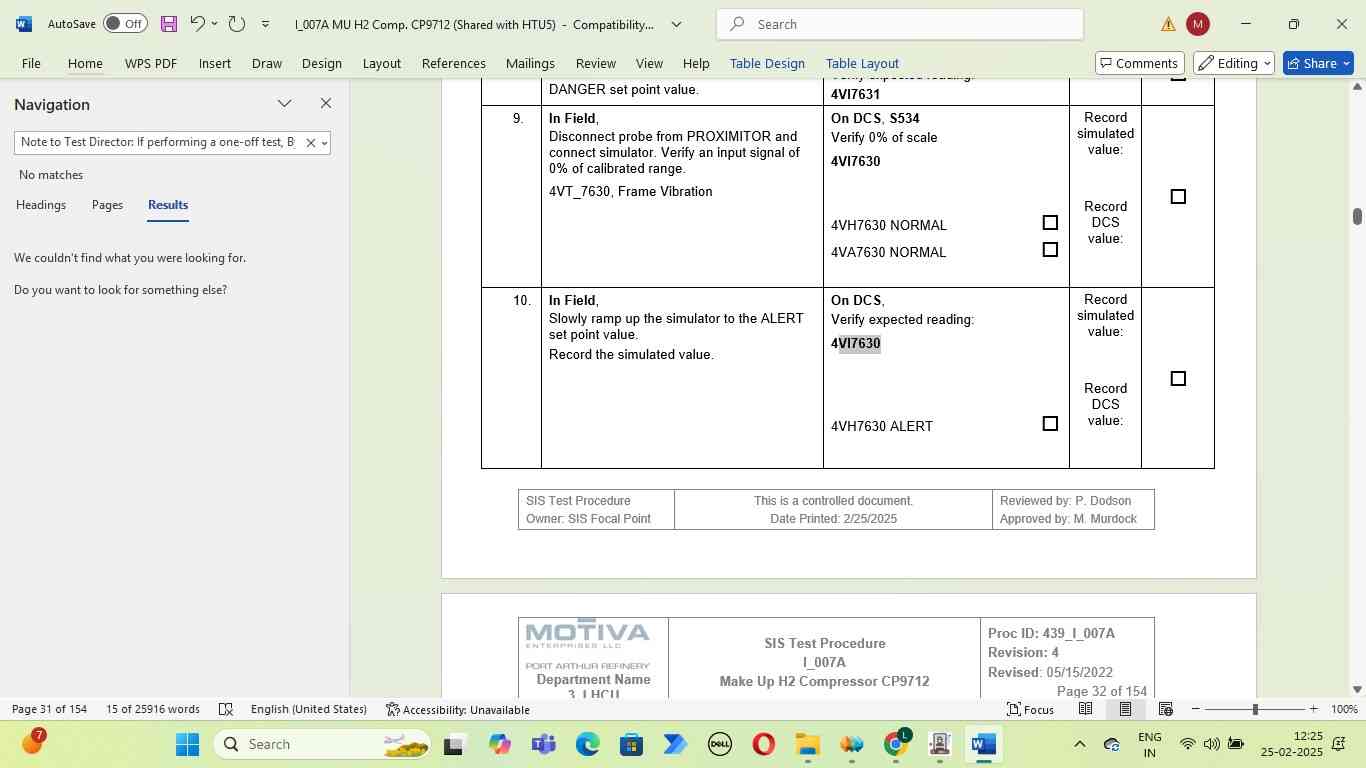Check the 4VH7630 NORMAL checkbox
This screenshot has height=768, width=1366.
[x=1050, y=223]
